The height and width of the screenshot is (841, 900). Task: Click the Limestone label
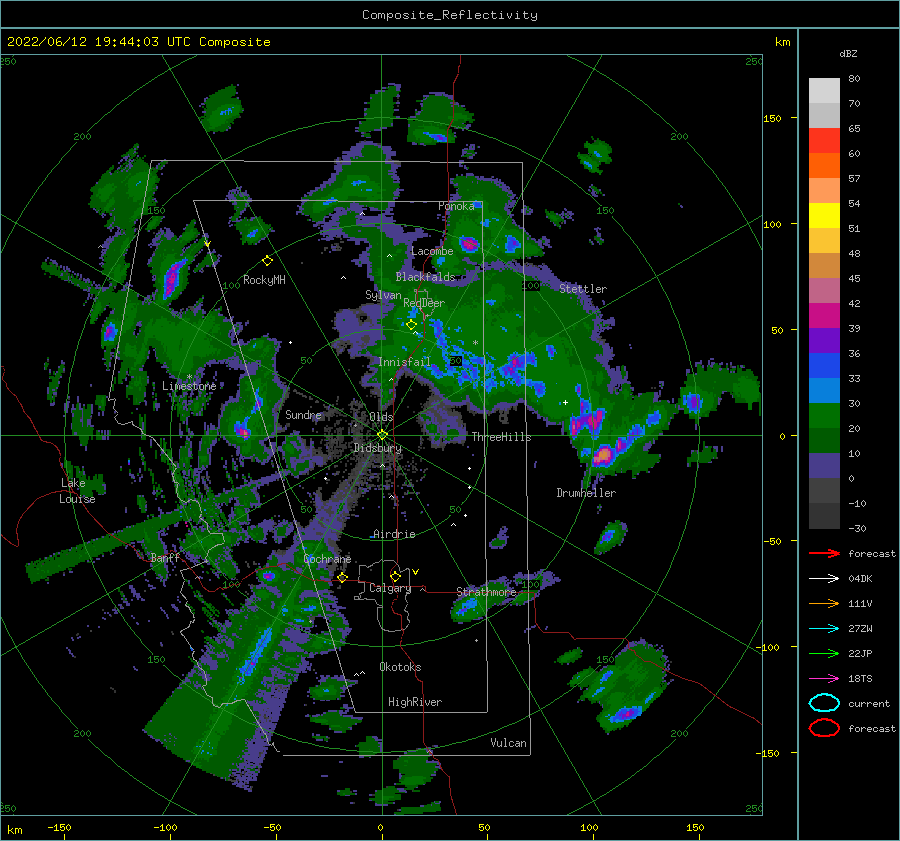[189, 386]
